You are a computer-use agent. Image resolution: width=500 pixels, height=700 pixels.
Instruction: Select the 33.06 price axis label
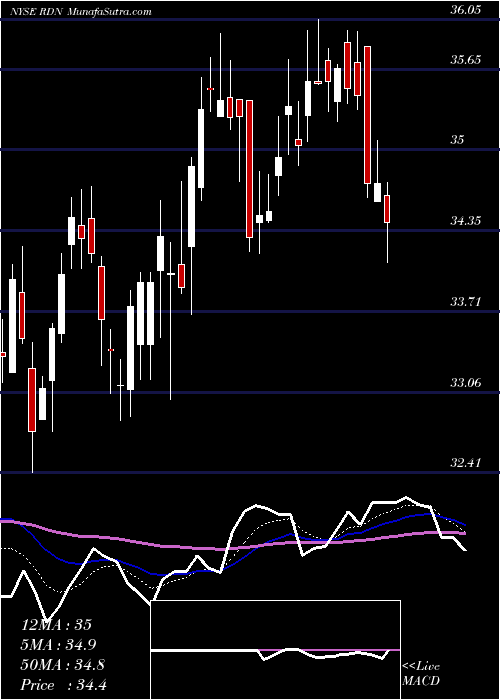465,383
